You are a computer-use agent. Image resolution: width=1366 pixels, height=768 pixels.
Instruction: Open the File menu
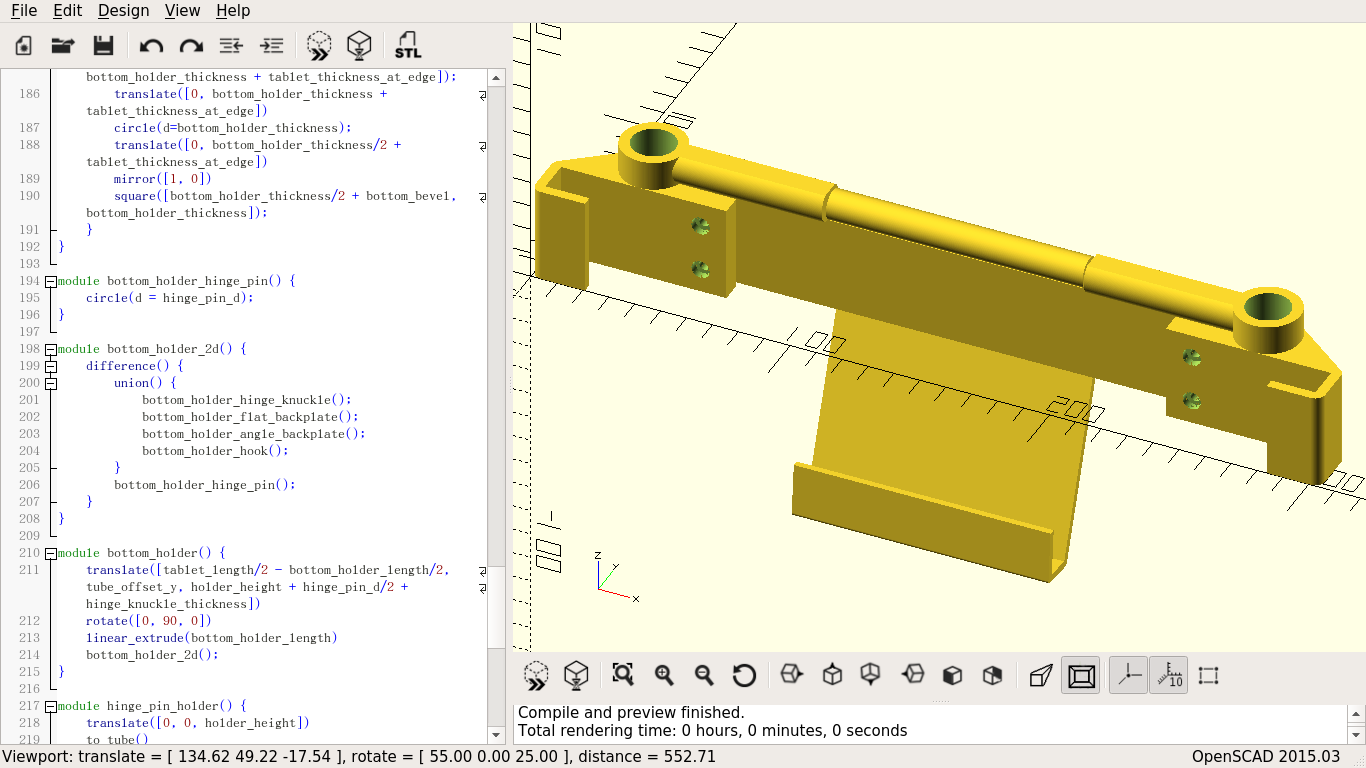pos(24,11)
